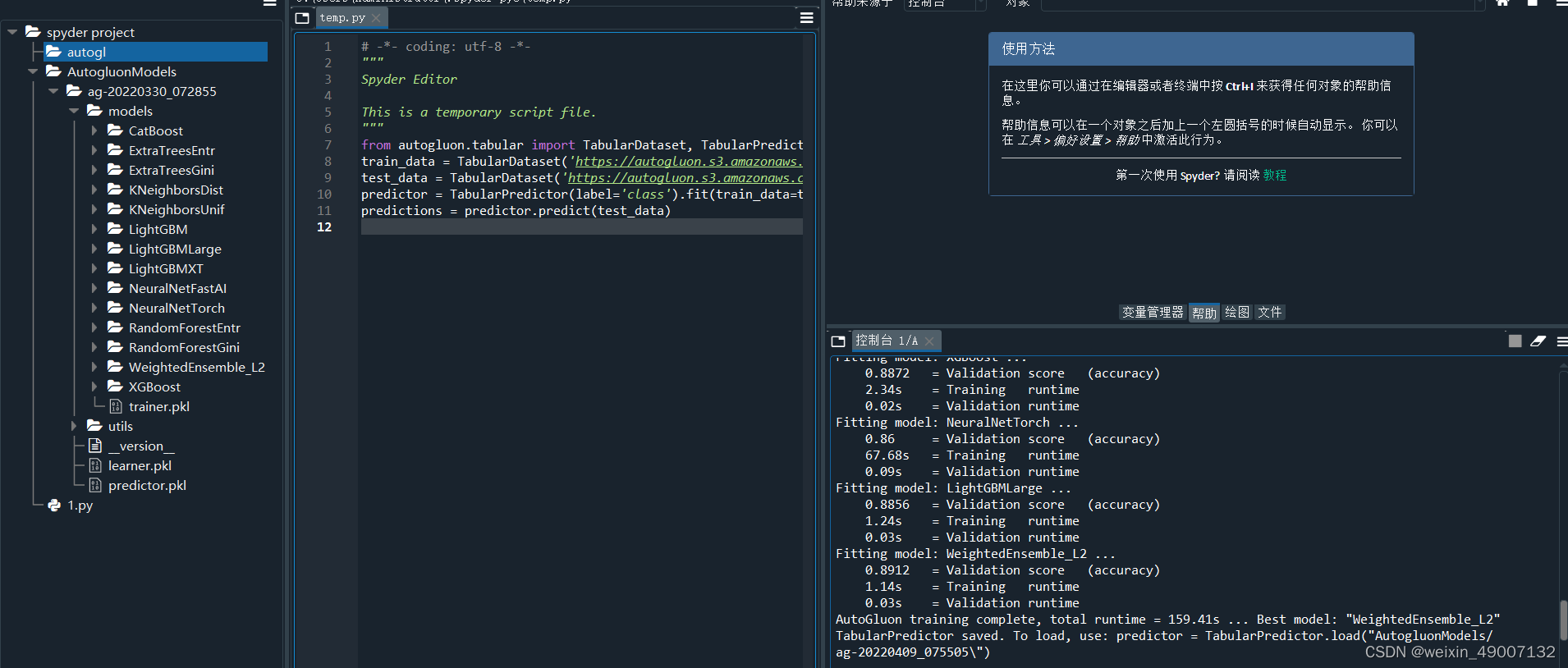Screen dimensions: 1568x668
Task: Click the console vertical scrollbar handle
Action: (x=1563, y=620)
